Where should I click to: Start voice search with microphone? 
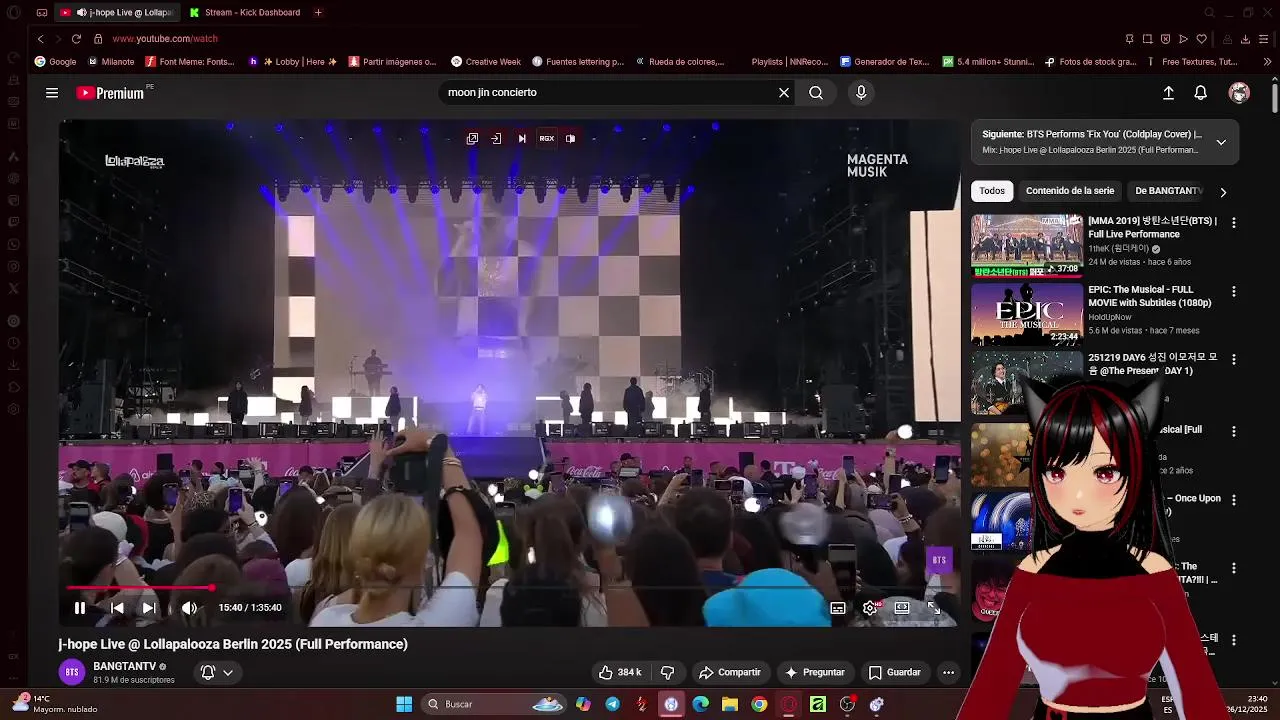(861, 93)
